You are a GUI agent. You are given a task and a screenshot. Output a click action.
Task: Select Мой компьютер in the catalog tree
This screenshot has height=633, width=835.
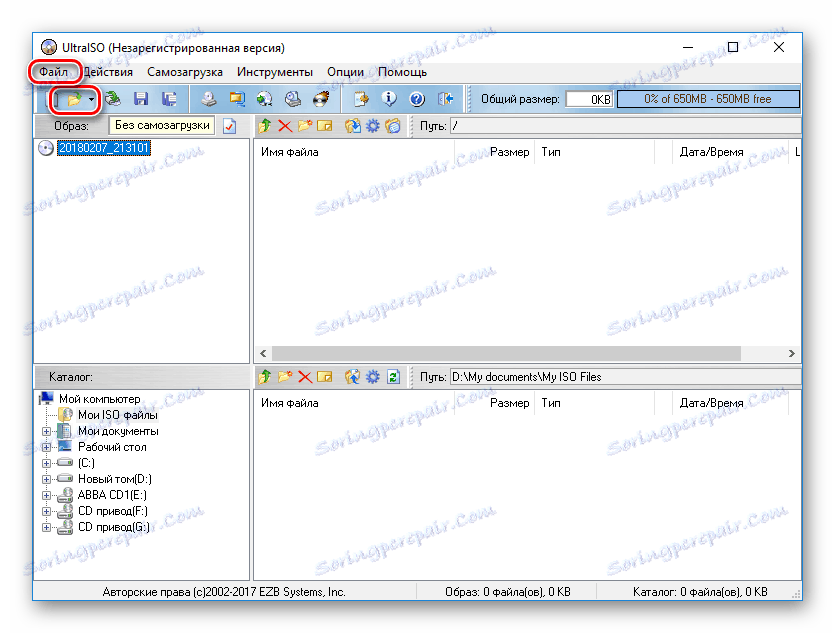100,399
